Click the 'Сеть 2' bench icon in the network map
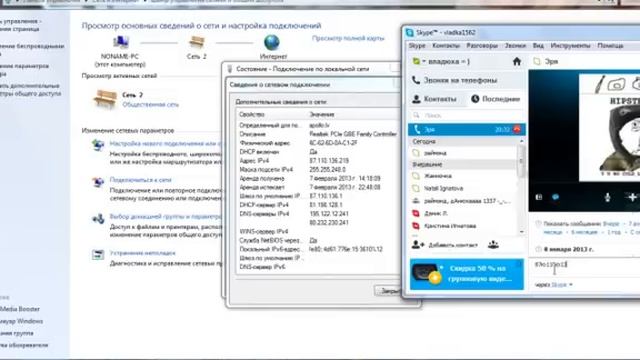 (197, 42)
